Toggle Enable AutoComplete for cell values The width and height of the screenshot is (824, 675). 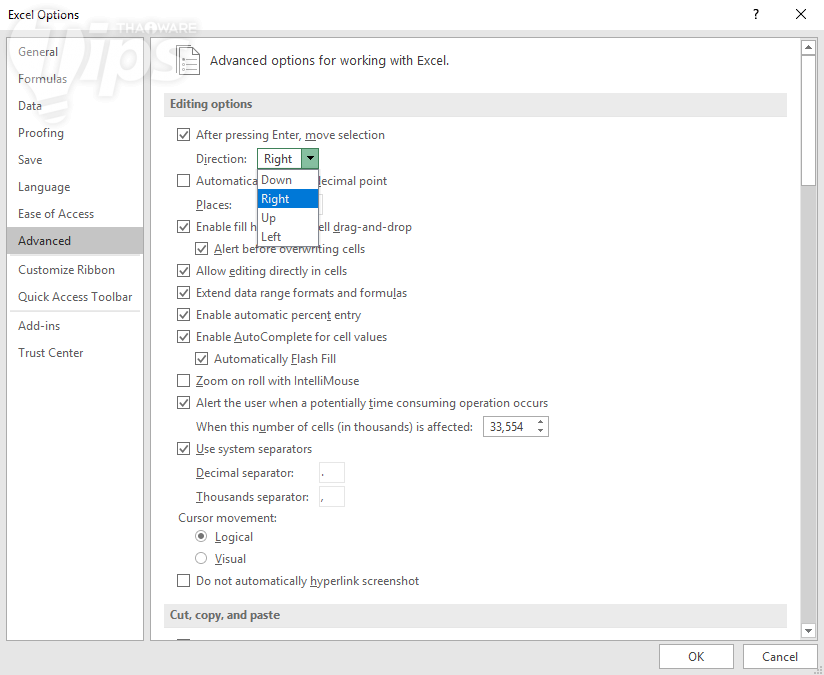(183, 336)
